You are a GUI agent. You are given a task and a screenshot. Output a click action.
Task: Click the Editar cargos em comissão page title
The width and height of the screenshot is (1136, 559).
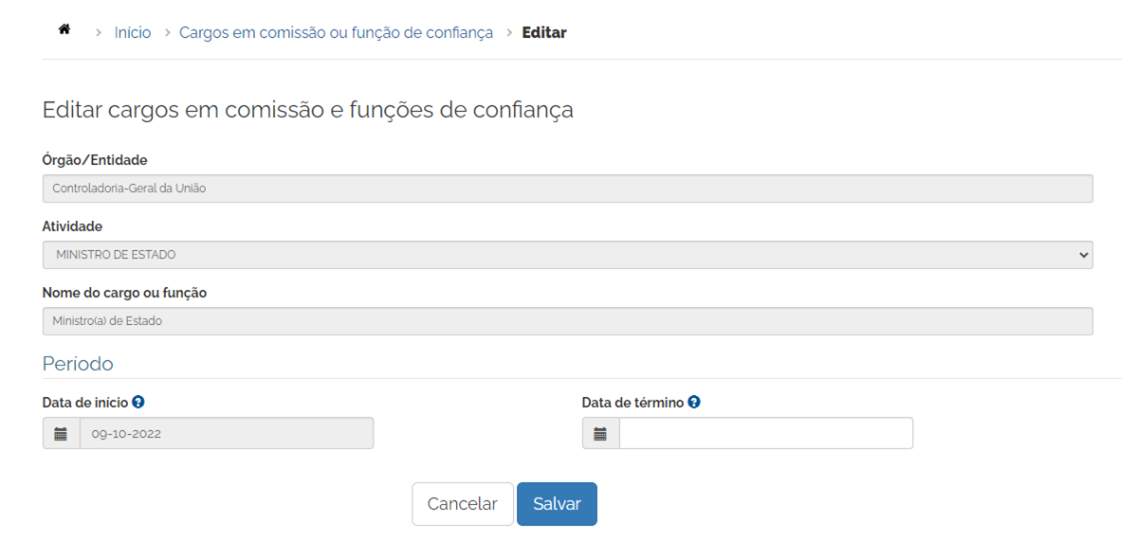point(307,110)
